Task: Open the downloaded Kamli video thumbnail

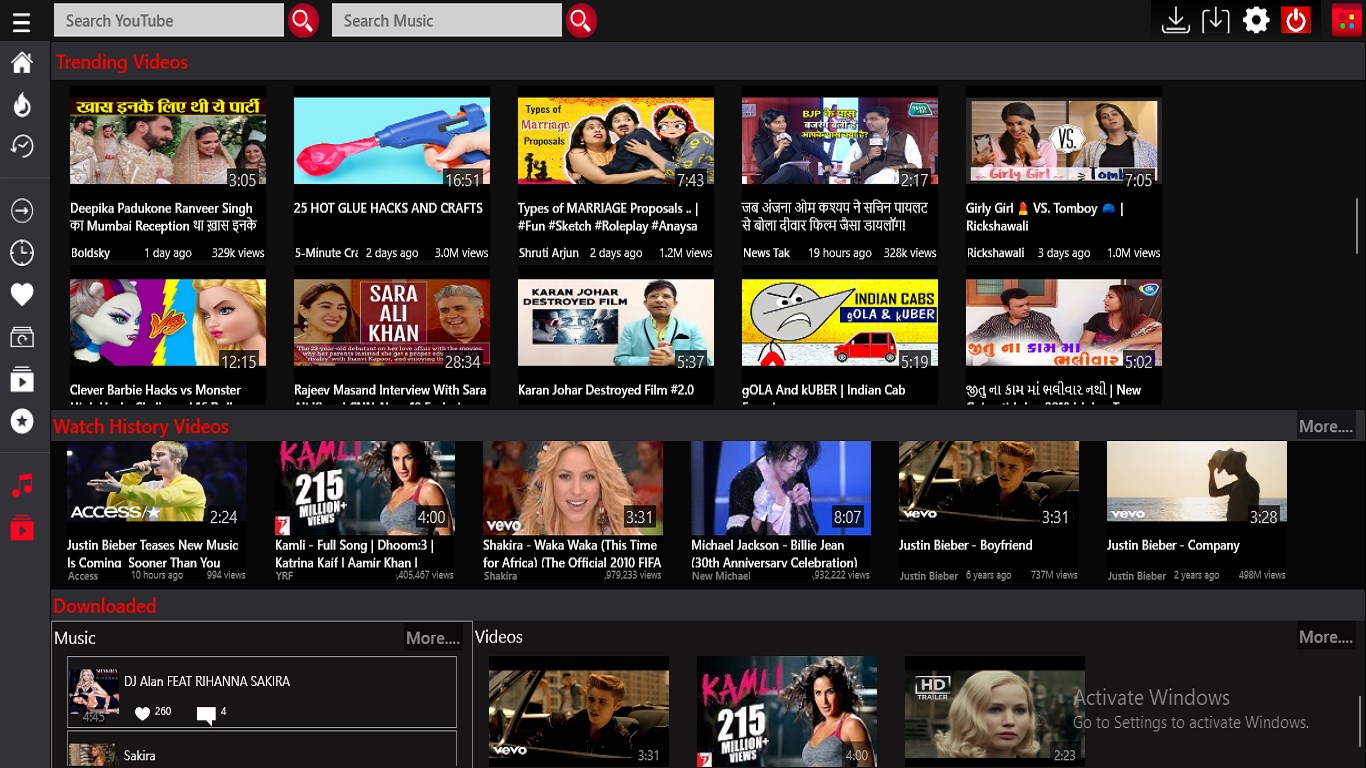Action: 787,712
